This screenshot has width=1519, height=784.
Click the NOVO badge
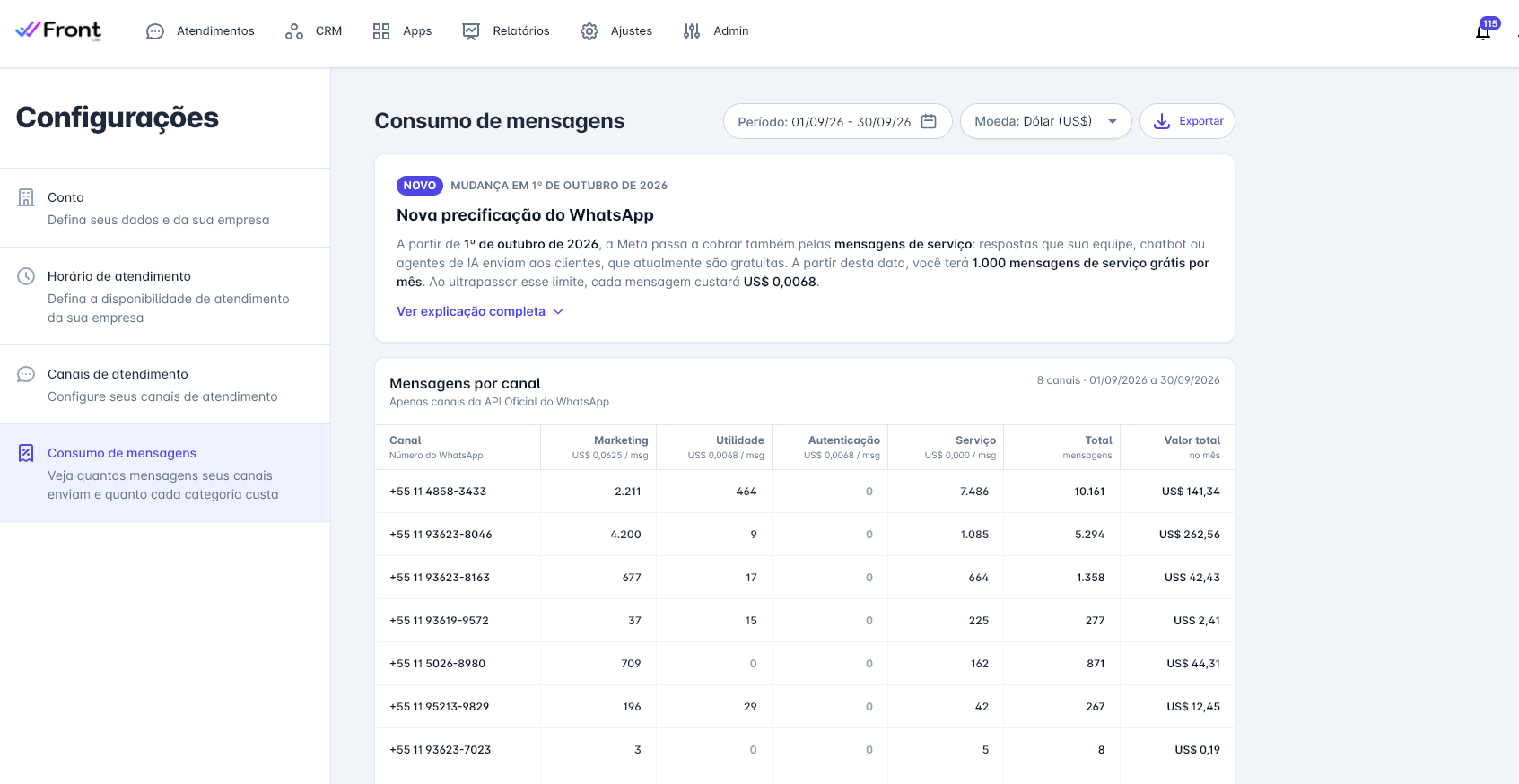point(419,186)
